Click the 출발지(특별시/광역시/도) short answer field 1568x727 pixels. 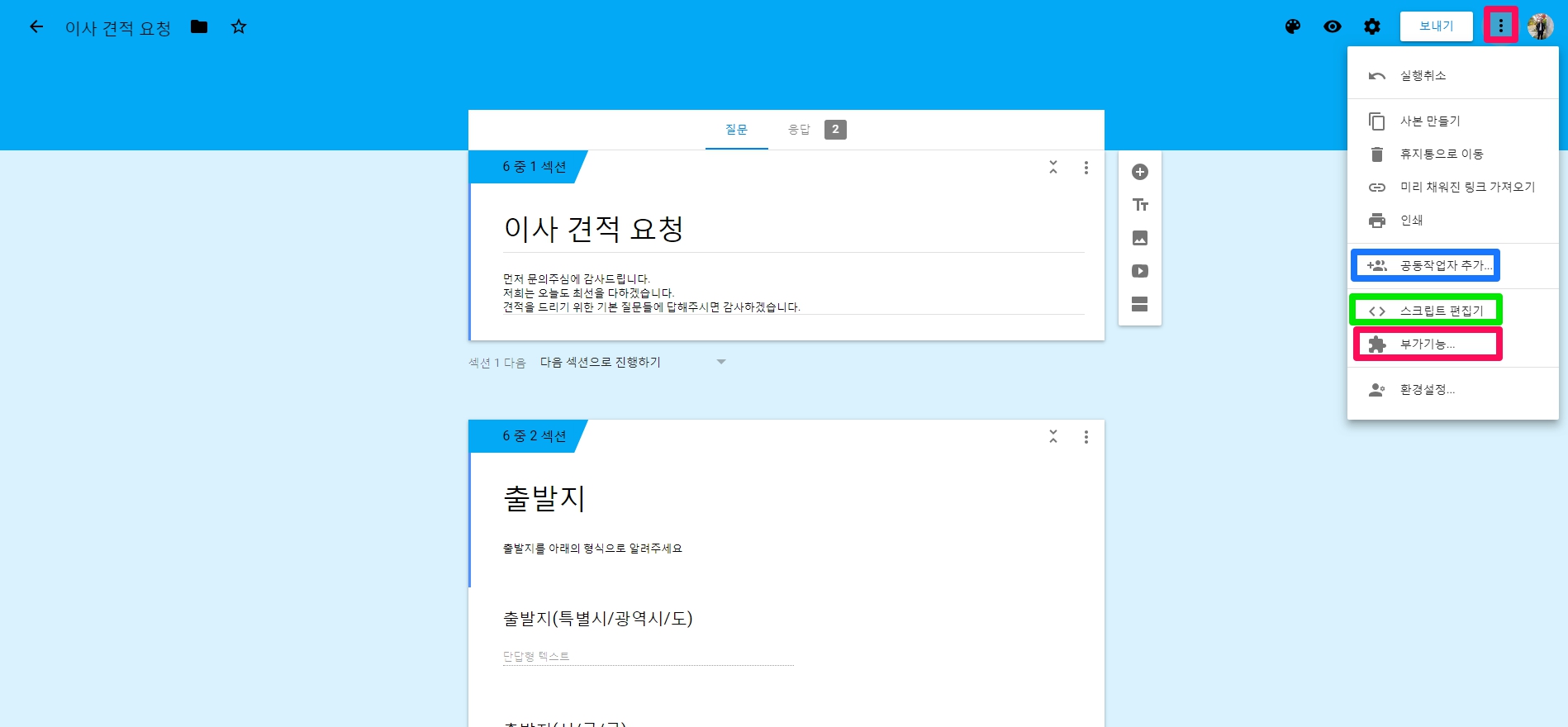(649, 656)
